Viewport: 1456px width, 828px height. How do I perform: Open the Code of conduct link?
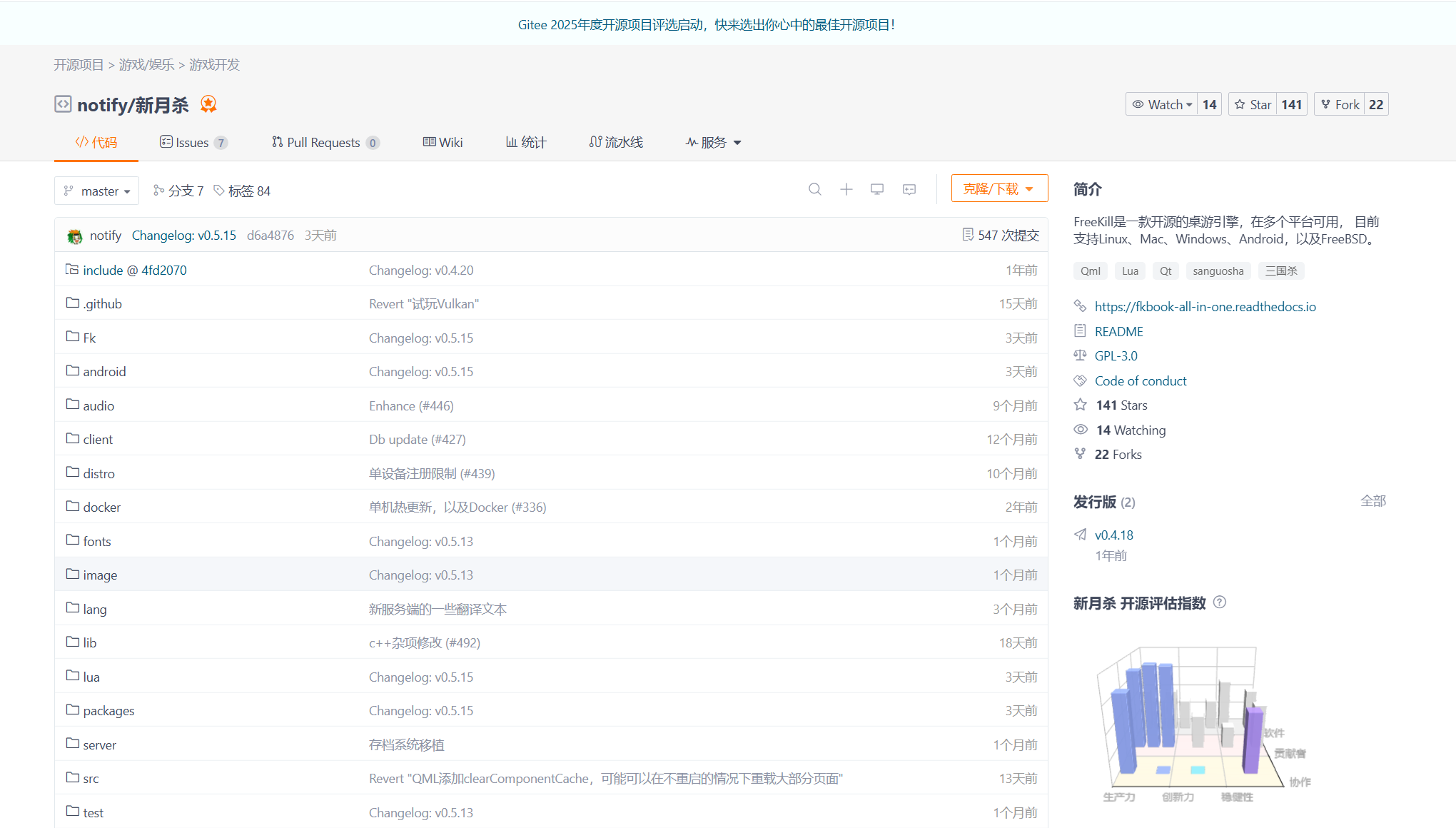click(x=1140, y=380)
